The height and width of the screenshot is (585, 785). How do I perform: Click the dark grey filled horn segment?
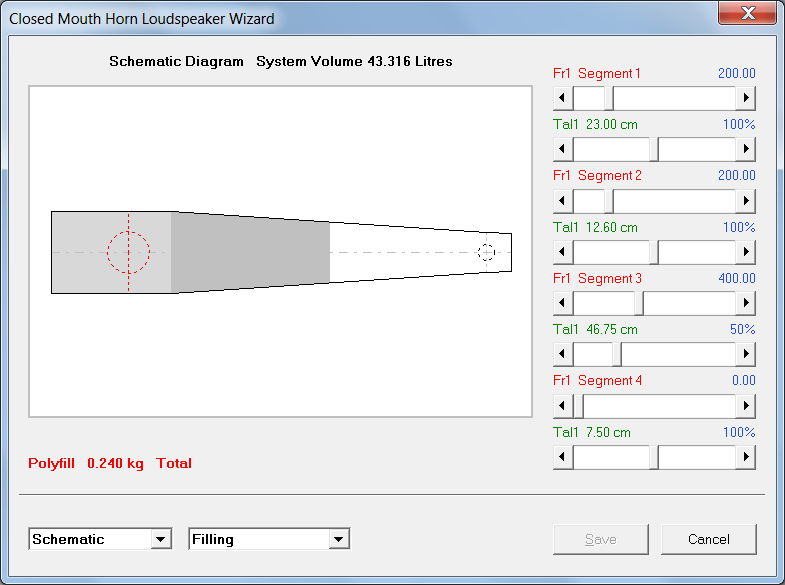coord(250,252)
